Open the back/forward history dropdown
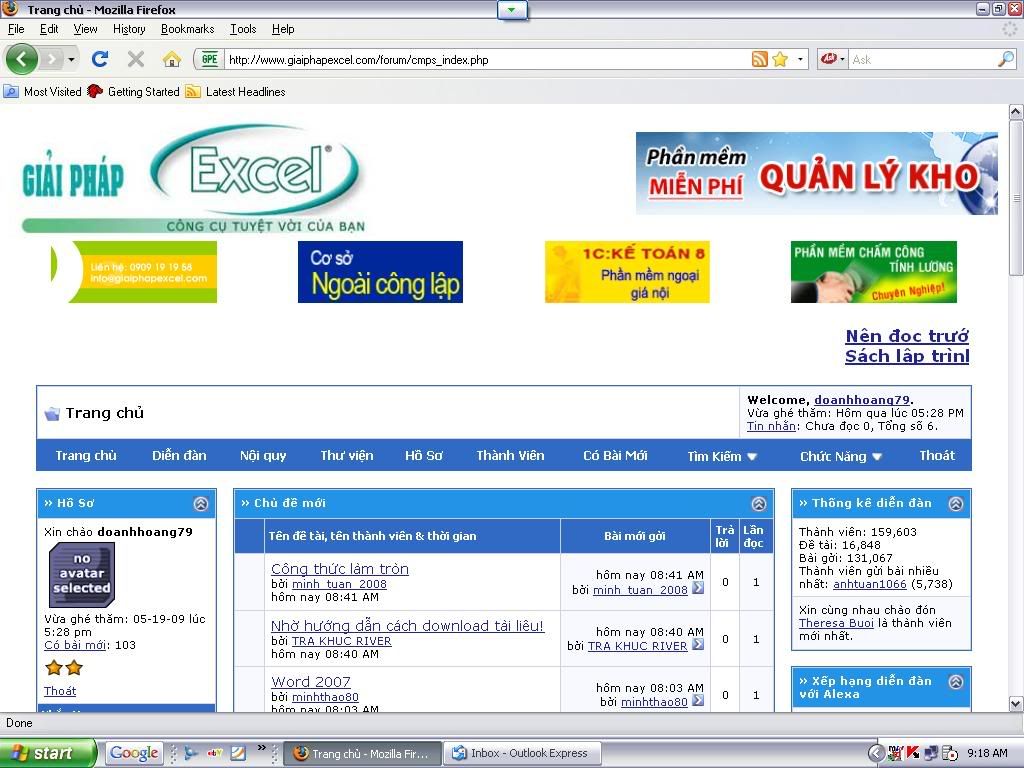 (71, 59)
